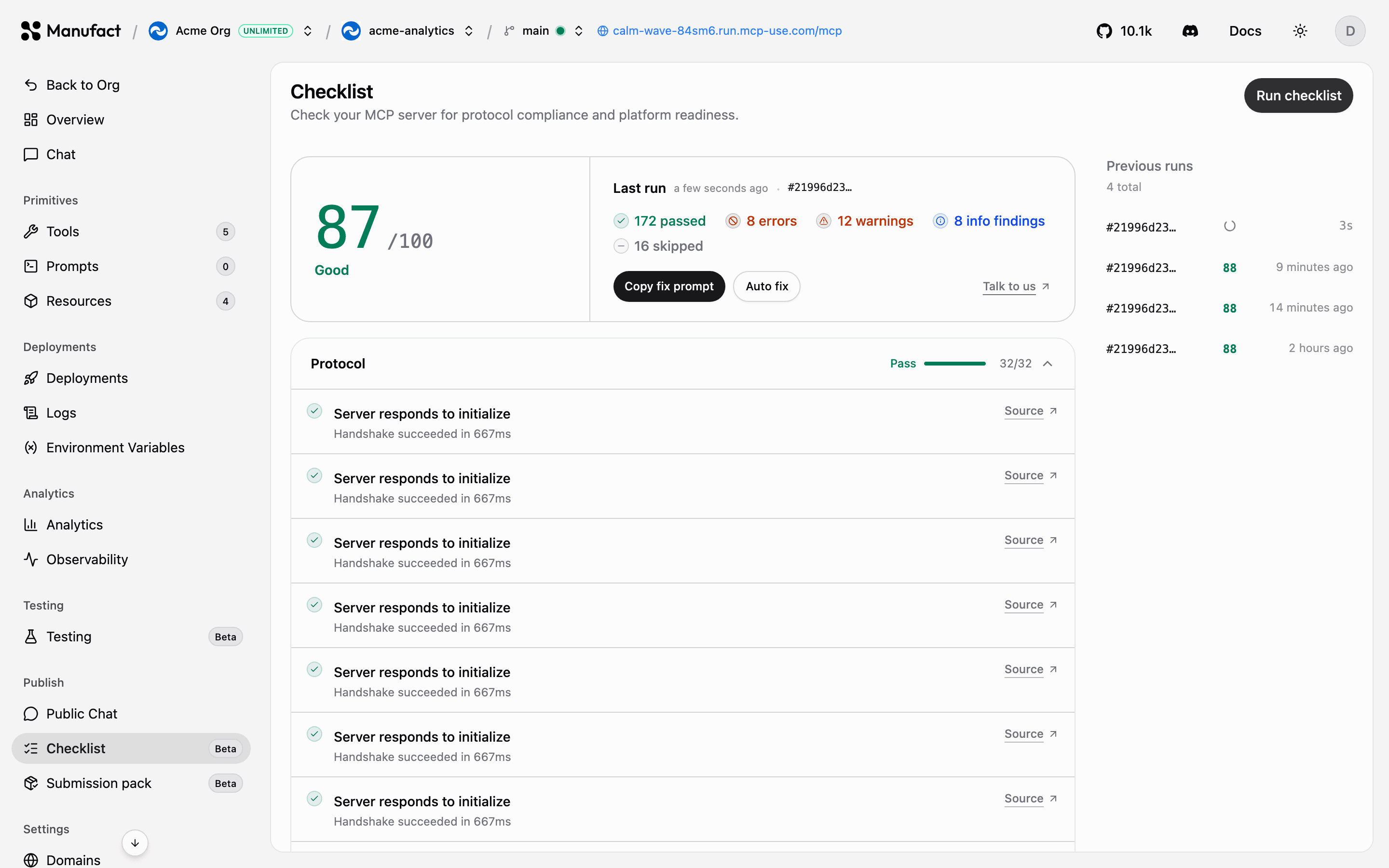Open the GitHub repository icon
Image resolution: width=1389 pixels, height=868 pixels.
pyautogui.click(x=1104, y=31)
